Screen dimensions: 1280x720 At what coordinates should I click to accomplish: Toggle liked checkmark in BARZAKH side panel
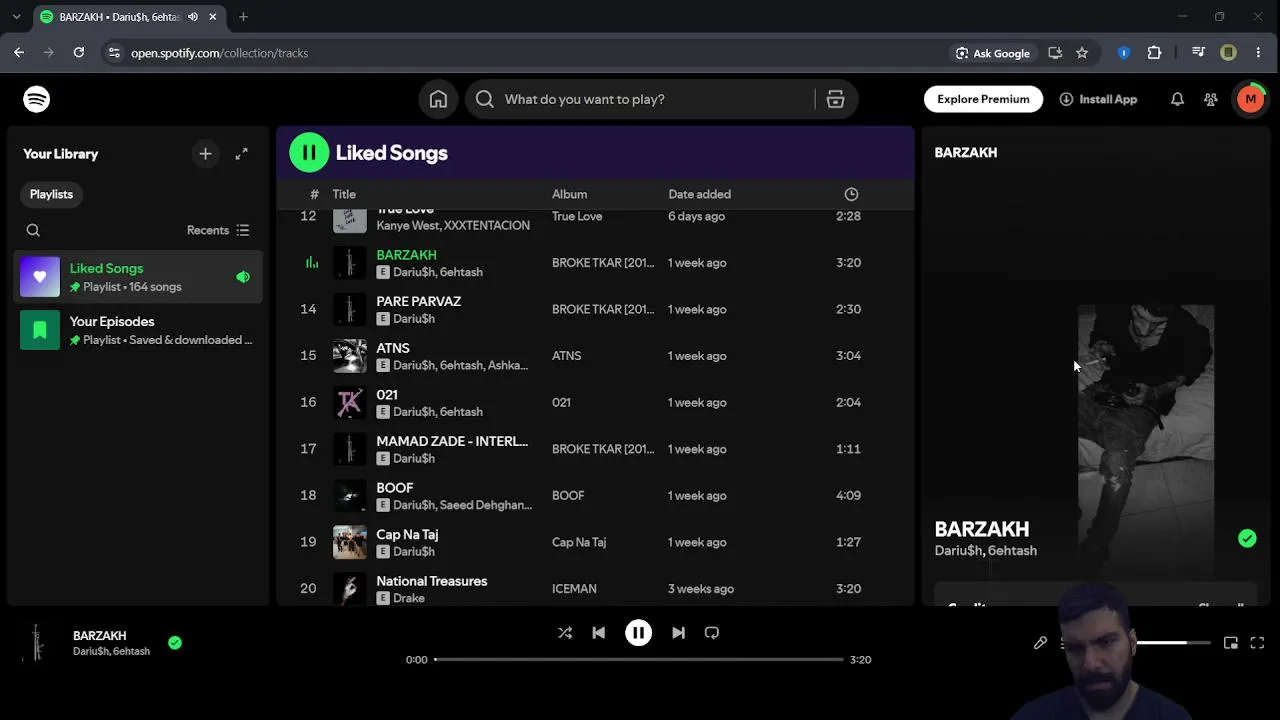(1247, 538)
